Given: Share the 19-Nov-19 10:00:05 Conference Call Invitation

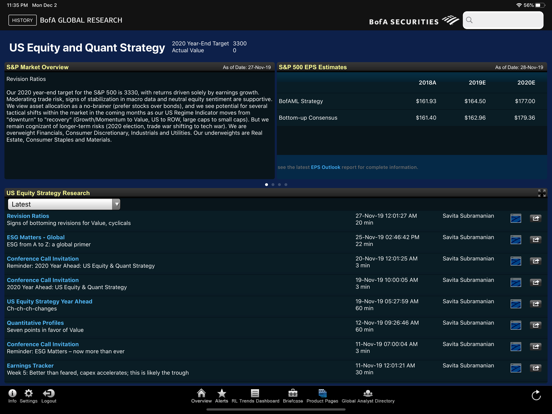Looking at the screenshot, I should point(535,283).
